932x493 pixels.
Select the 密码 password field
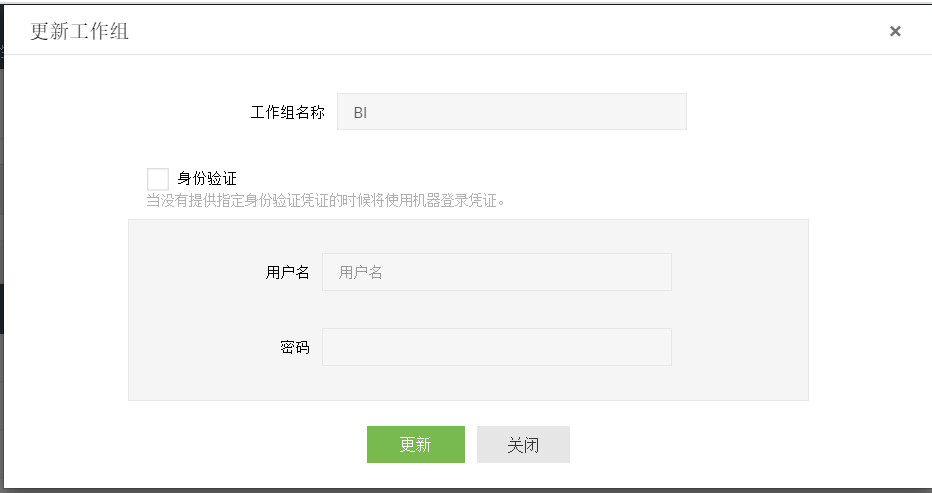click(496, 347)
